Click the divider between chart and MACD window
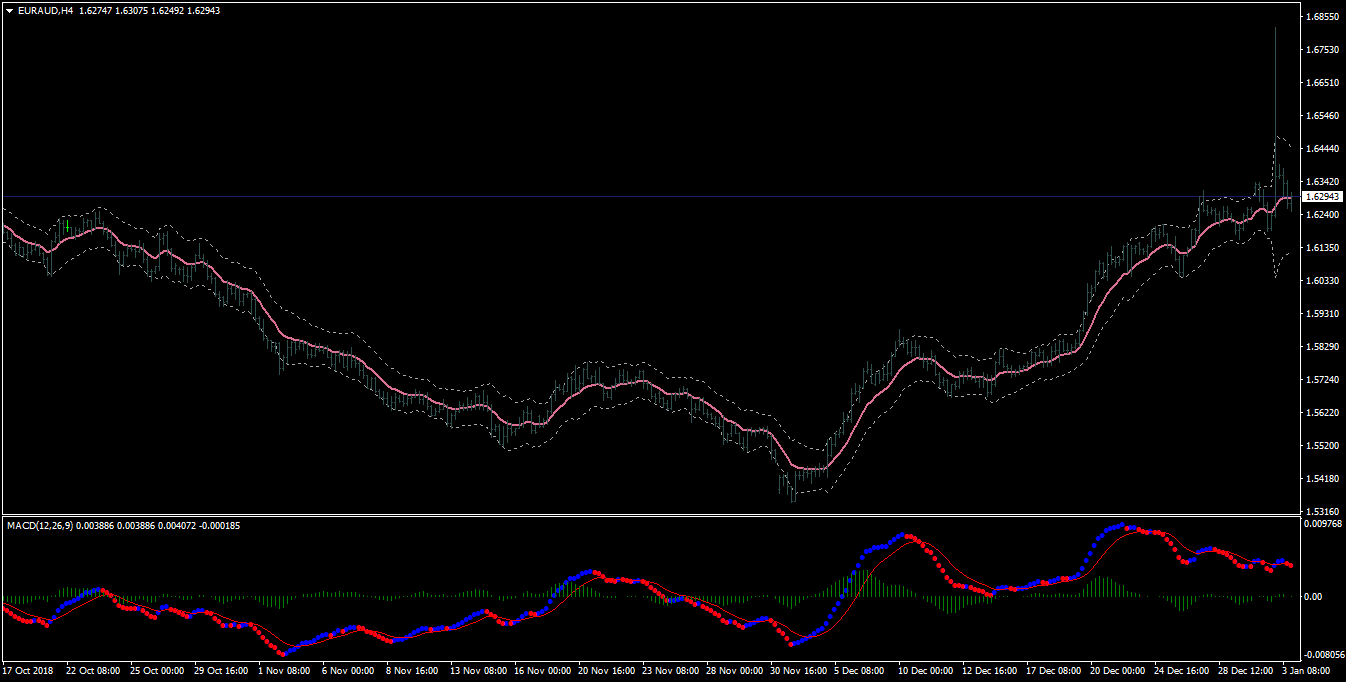The image size is (1346, 682). [x=650, y=516]
